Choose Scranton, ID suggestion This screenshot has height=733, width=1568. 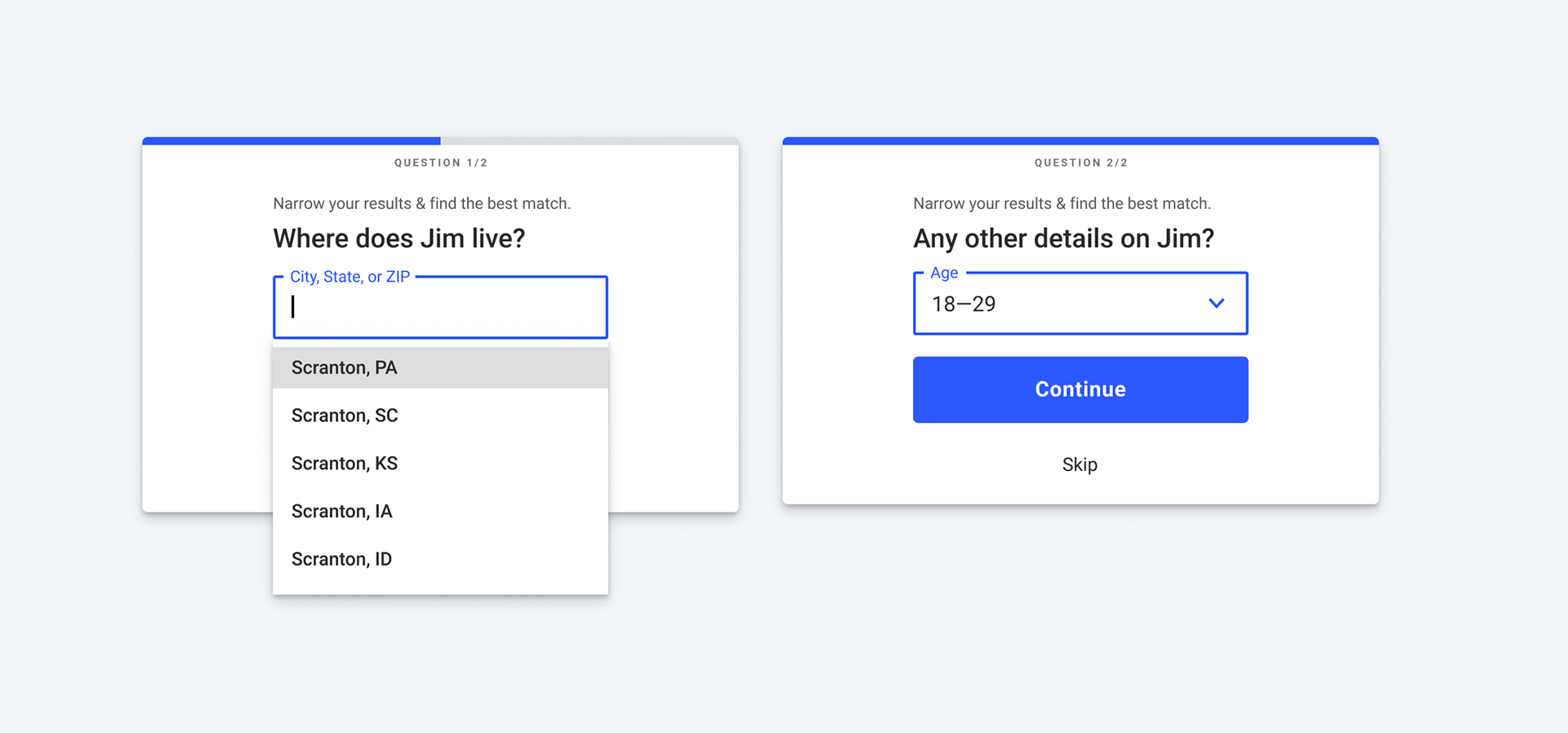(440, 559)
